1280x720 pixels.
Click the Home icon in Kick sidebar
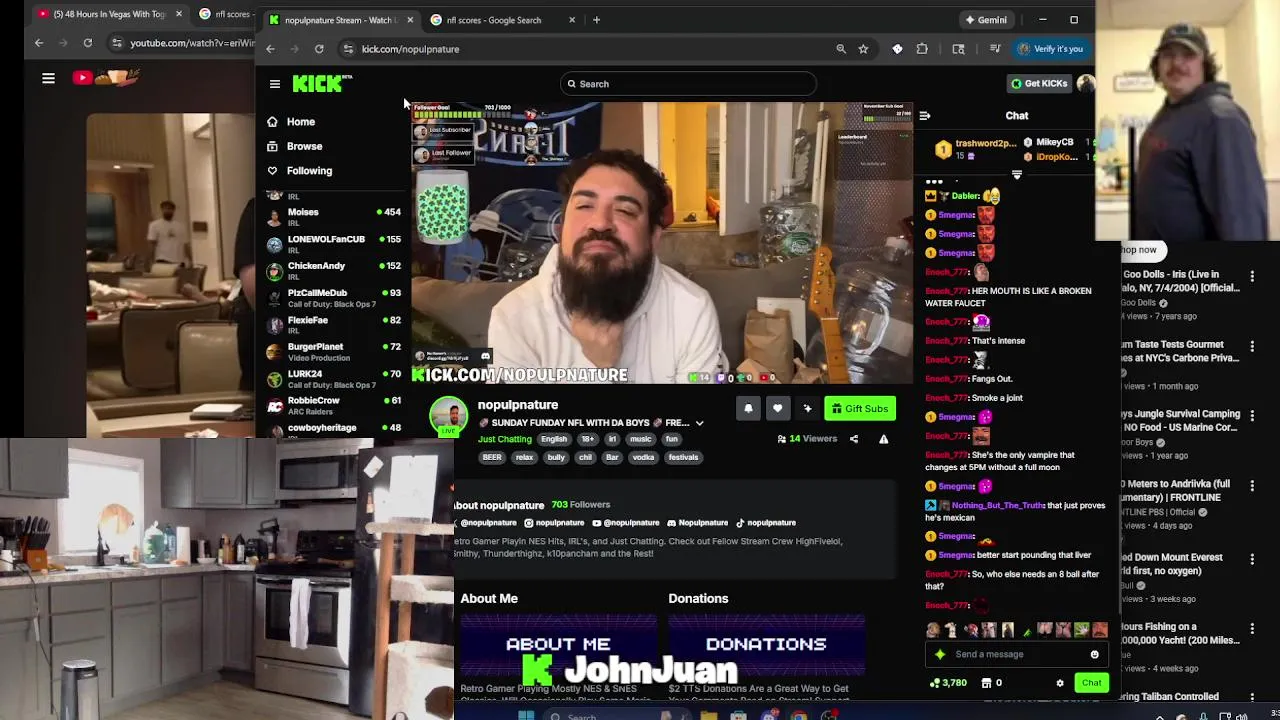tap(272, 122)
